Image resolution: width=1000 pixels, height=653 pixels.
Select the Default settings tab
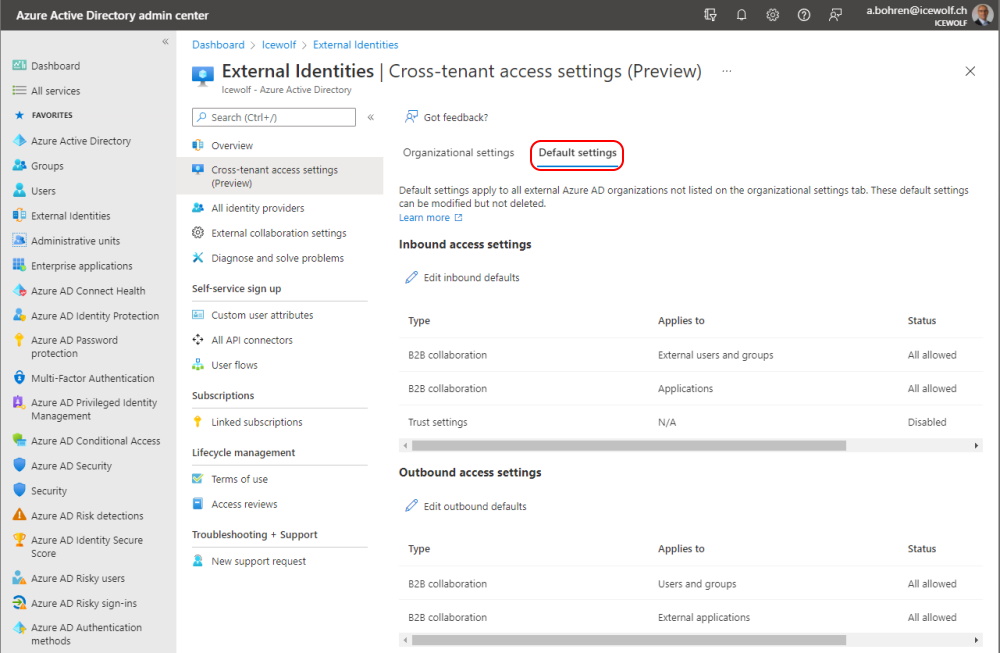[577, 152]
